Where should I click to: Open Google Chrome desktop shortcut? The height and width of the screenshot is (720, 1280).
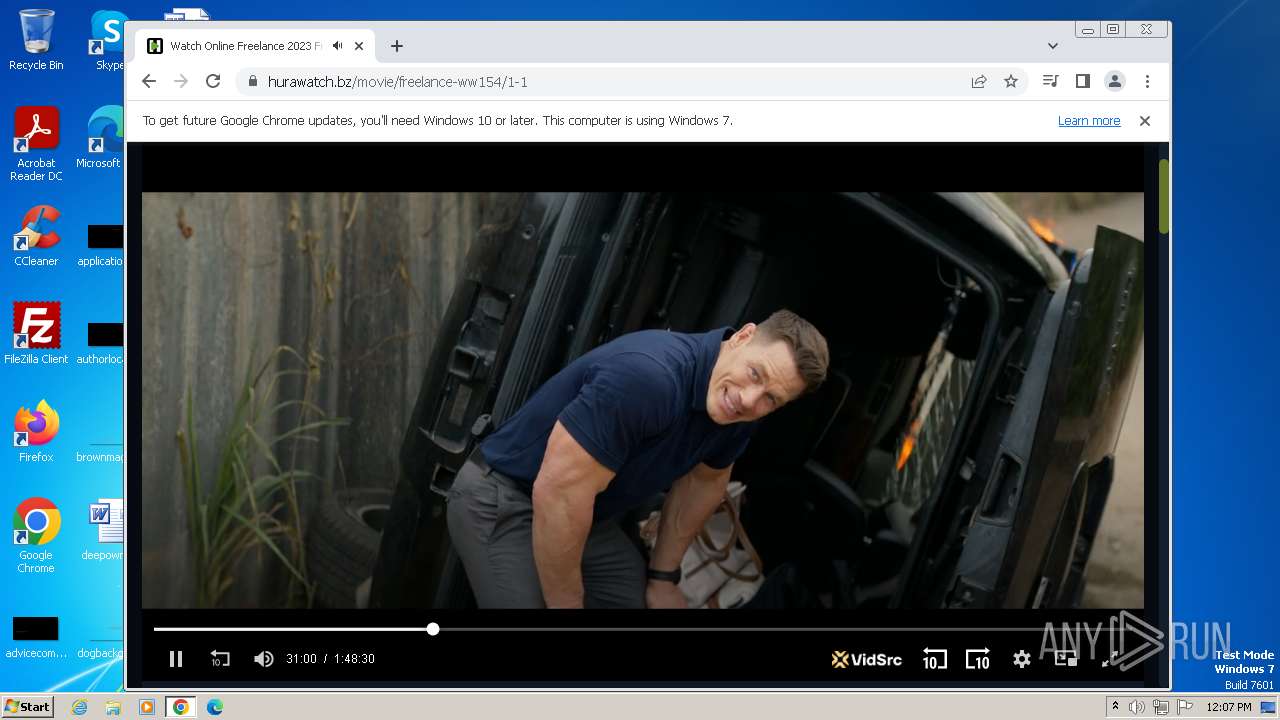tap(36, 535)
